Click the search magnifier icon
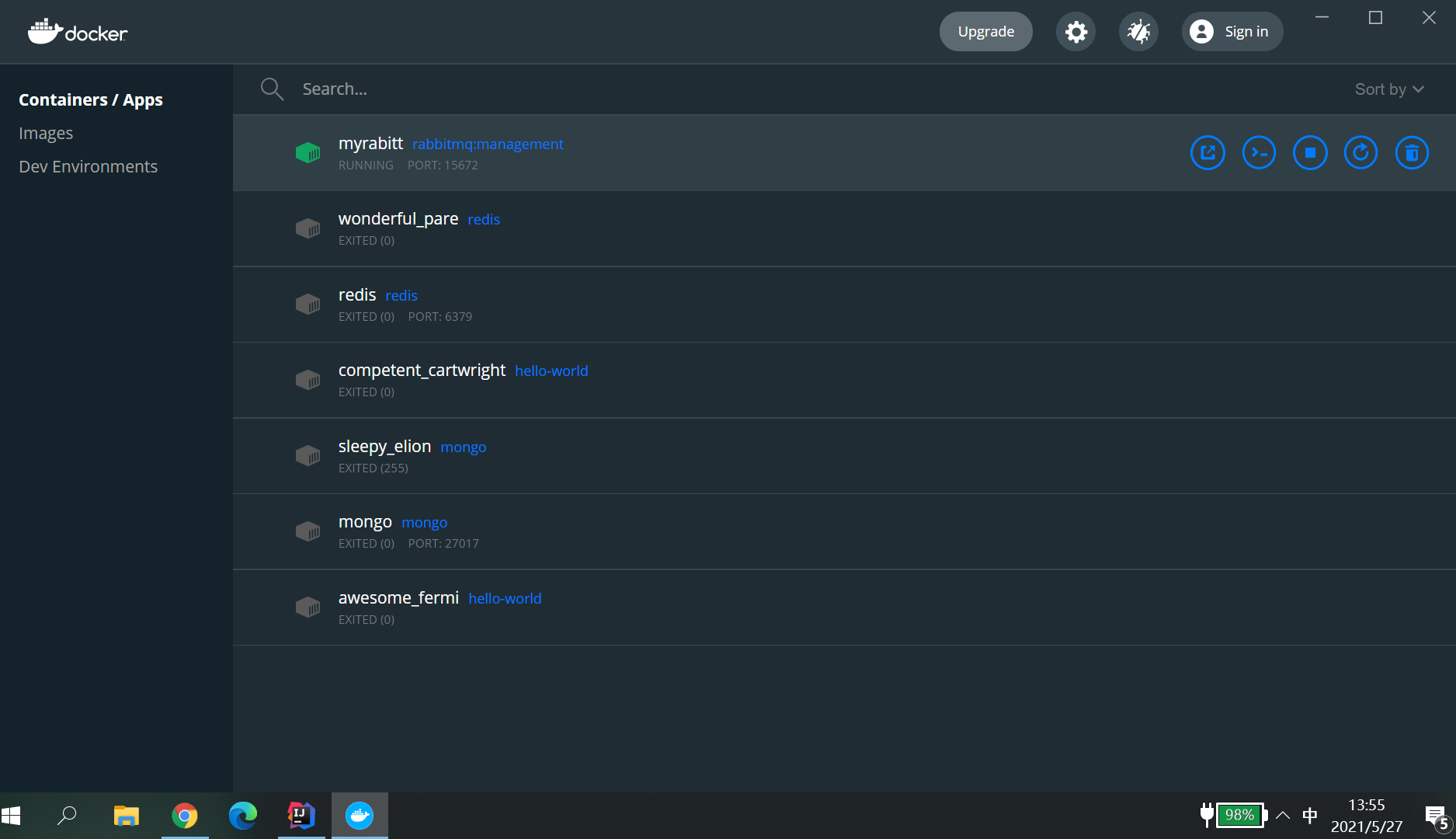The image size is (1456, 839). [x=272, y=89]
